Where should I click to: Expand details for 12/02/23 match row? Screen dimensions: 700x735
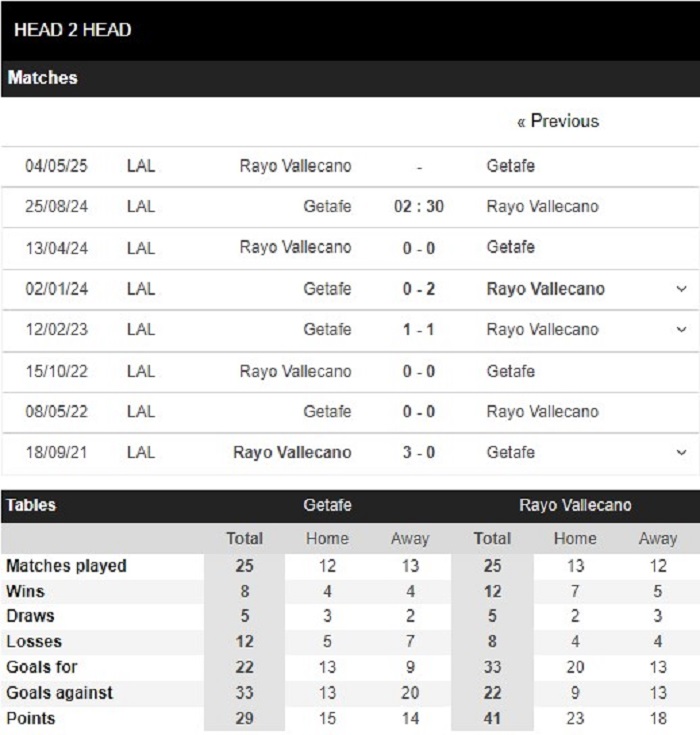pos(681,330)
